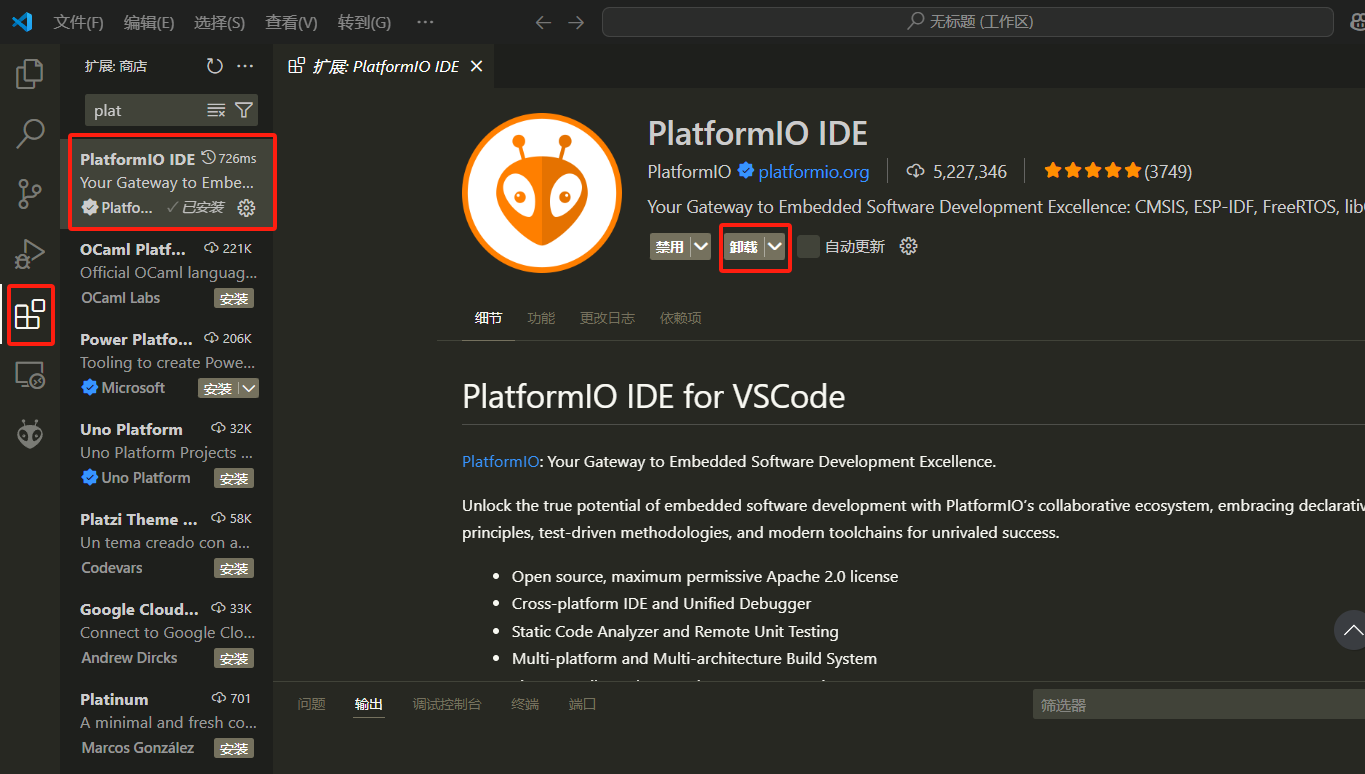
Task: Select the Platinum extension entry
Action: pyautogui.click(x=166, y=723)
